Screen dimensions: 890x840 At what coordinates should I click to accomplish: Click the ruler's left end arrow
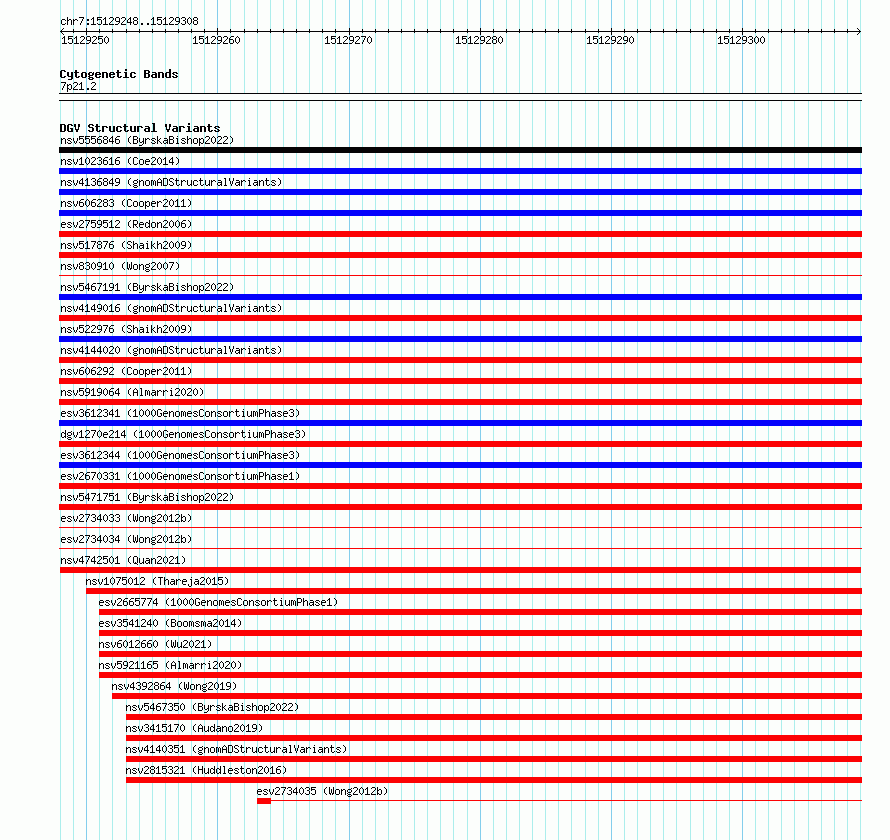point(62,31)
